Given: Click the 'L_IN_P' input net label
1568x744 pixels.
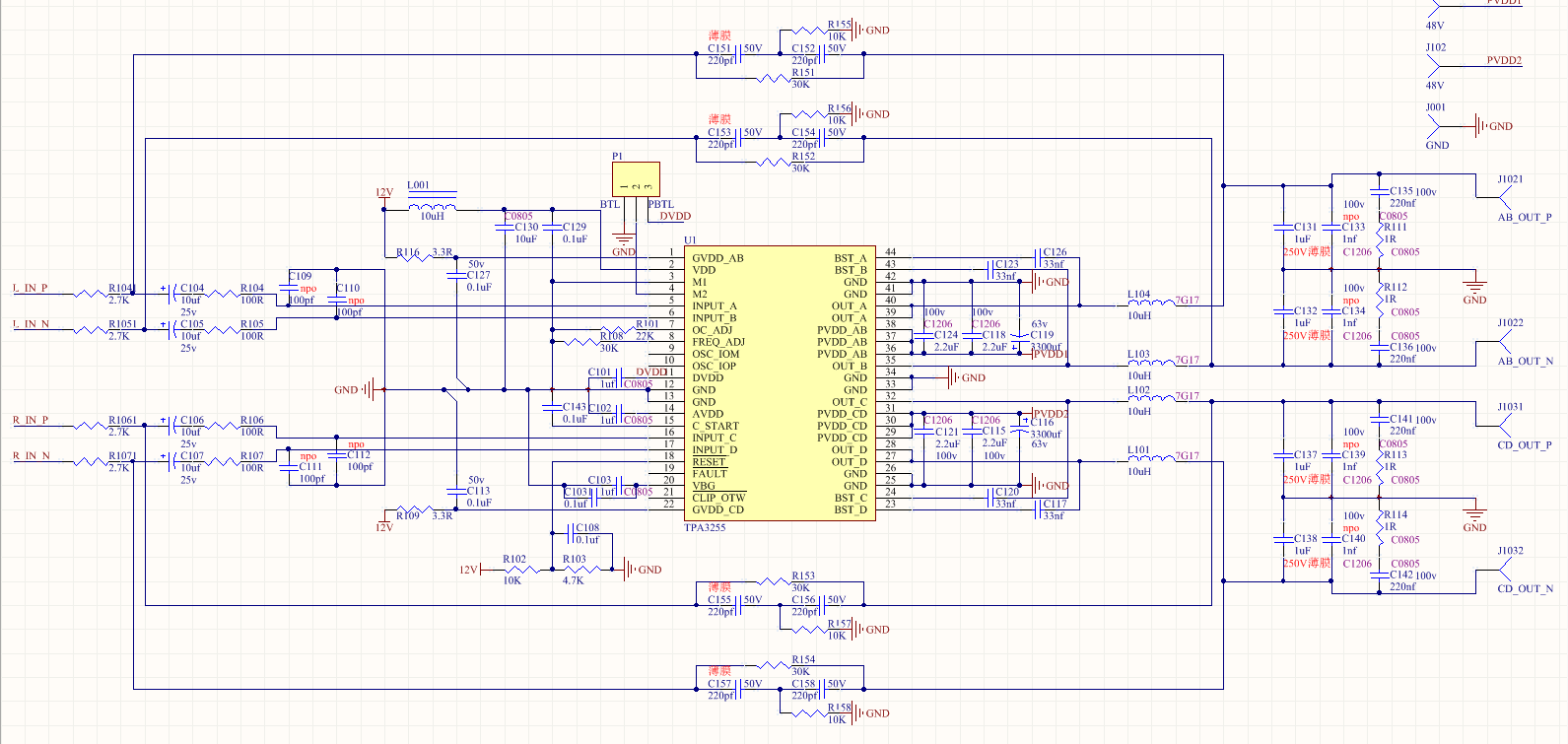Looking at the screenshot, I should (x=31, y=289).
